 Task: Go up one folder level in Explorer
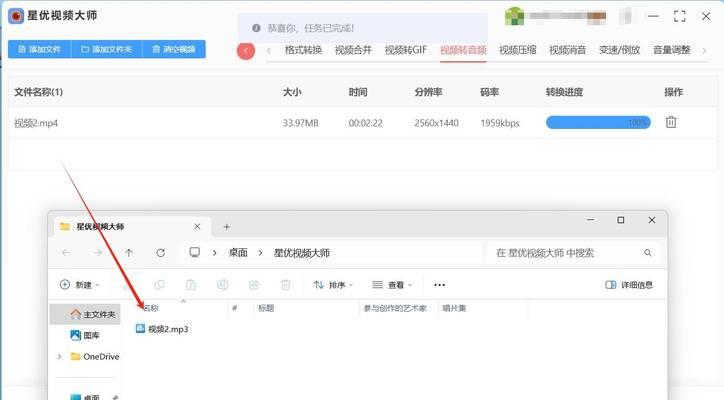[129, 253]
